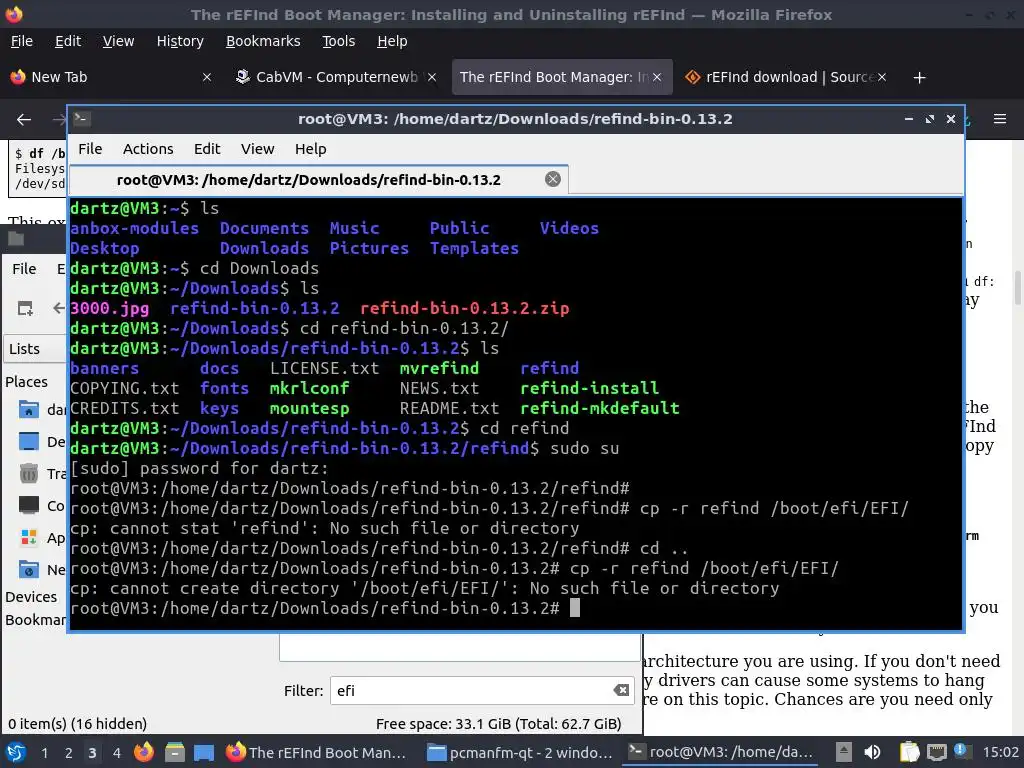Switch to rEFInd Boot Manager browser tab
1024x768 pixels.
point(560,77)
